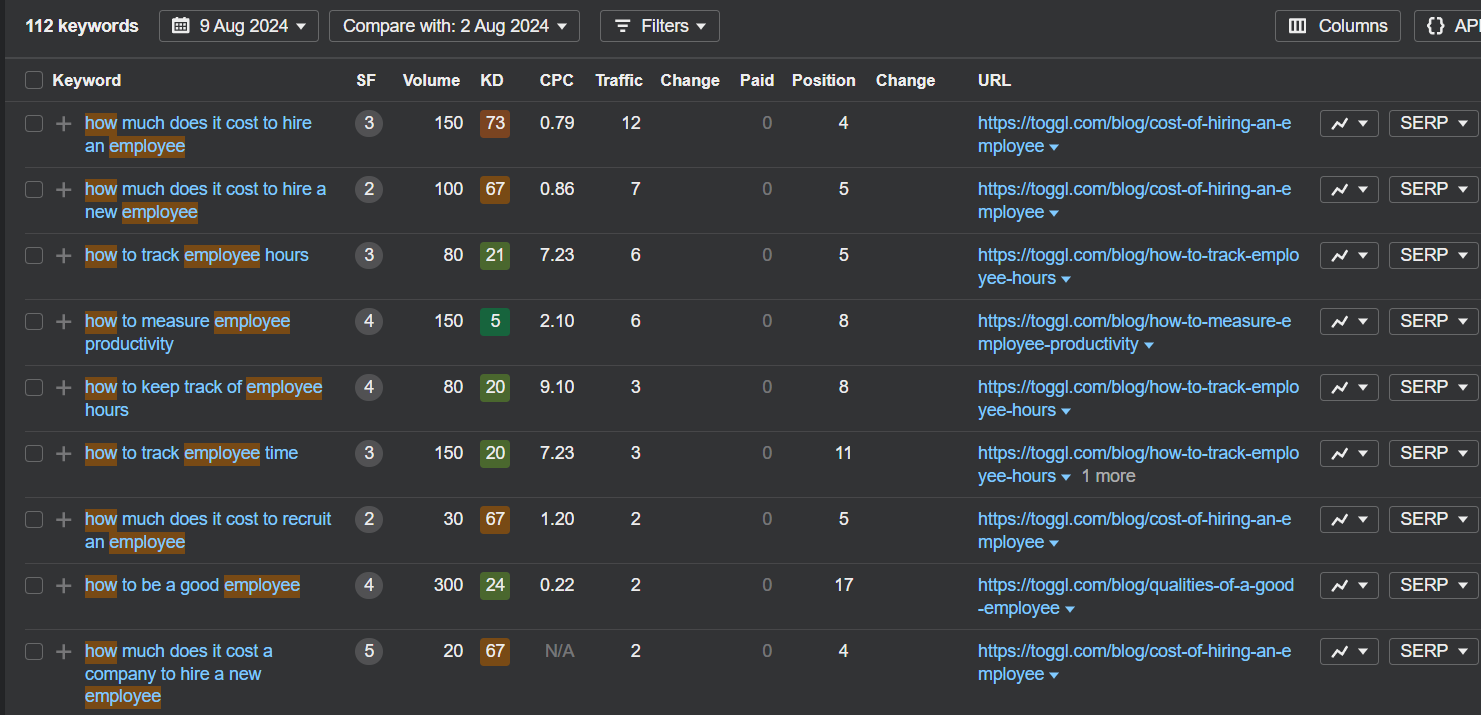Open 'Compare with: 2 Aug 2024' dropdown
This screenshot has height=715, width=1481.
pyautogui.click(x=454, y=26)
